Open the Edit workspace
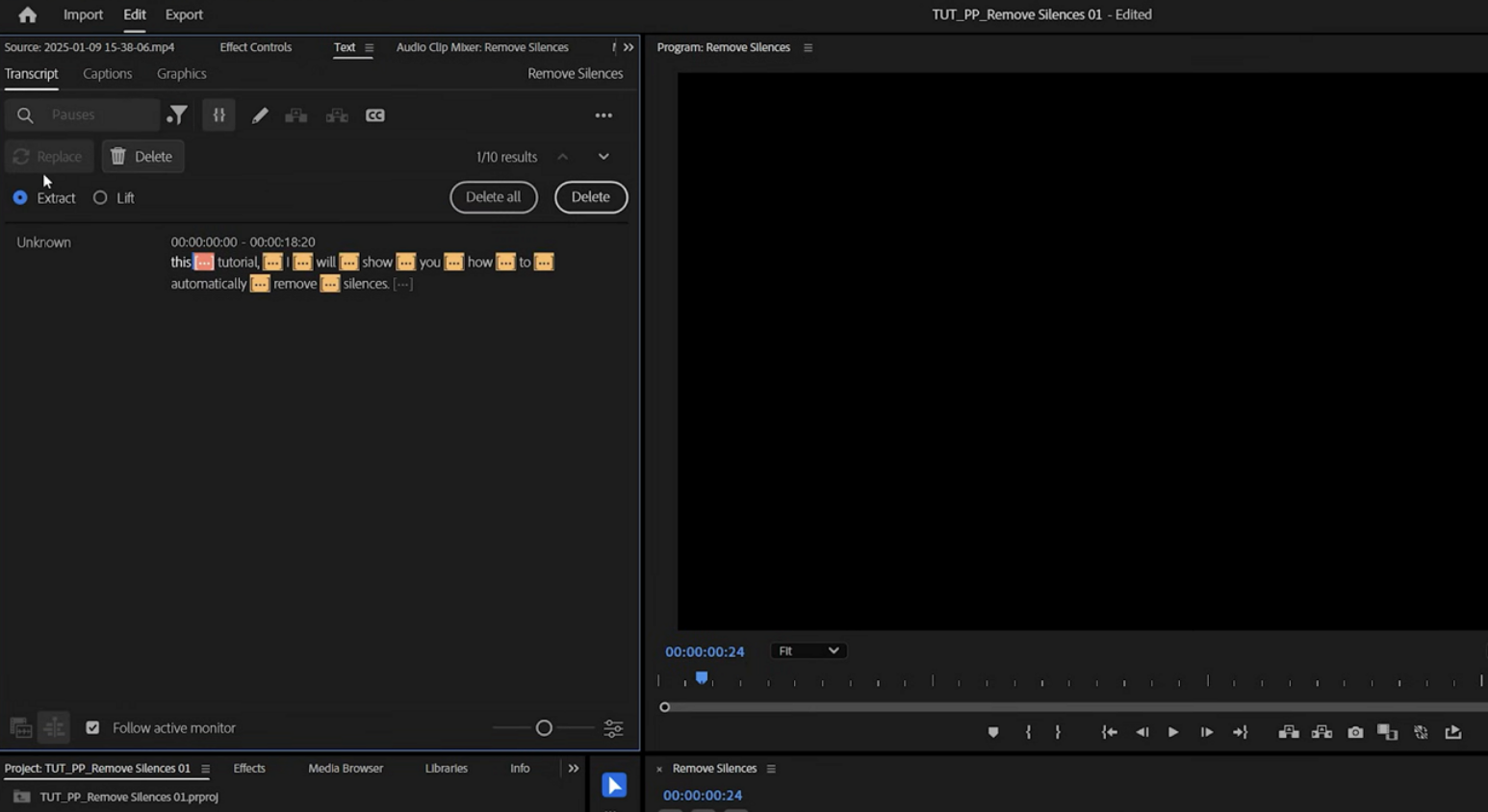Viewport: 1488px width, 812px height. click(135, 14)
